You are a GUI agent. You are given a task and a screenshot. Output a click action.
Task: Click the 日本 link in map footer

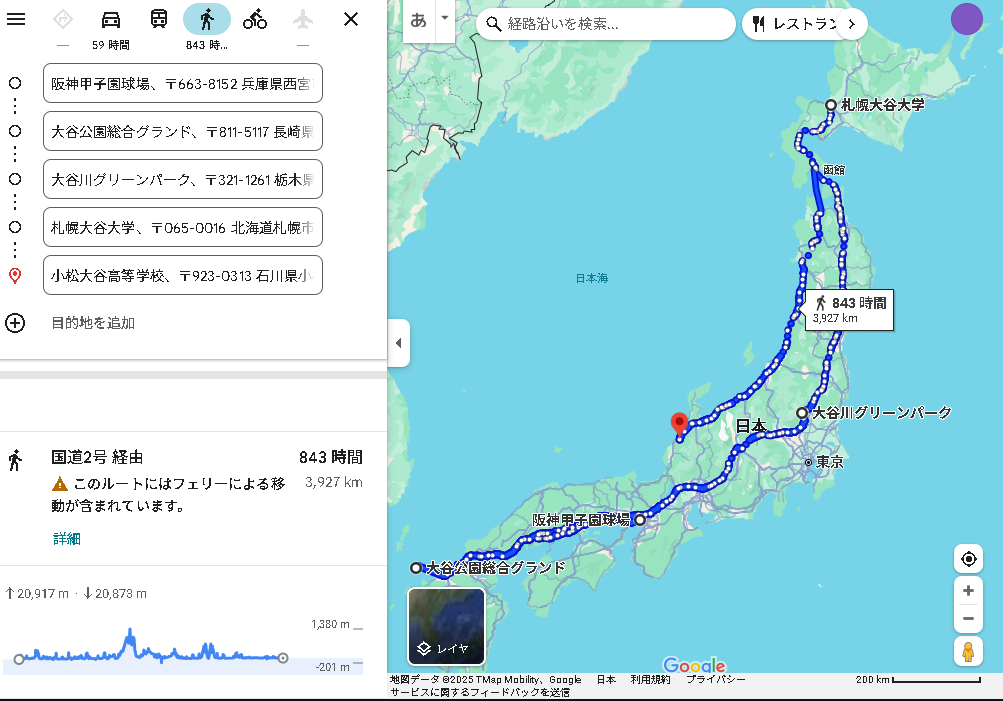coord(606,679)
